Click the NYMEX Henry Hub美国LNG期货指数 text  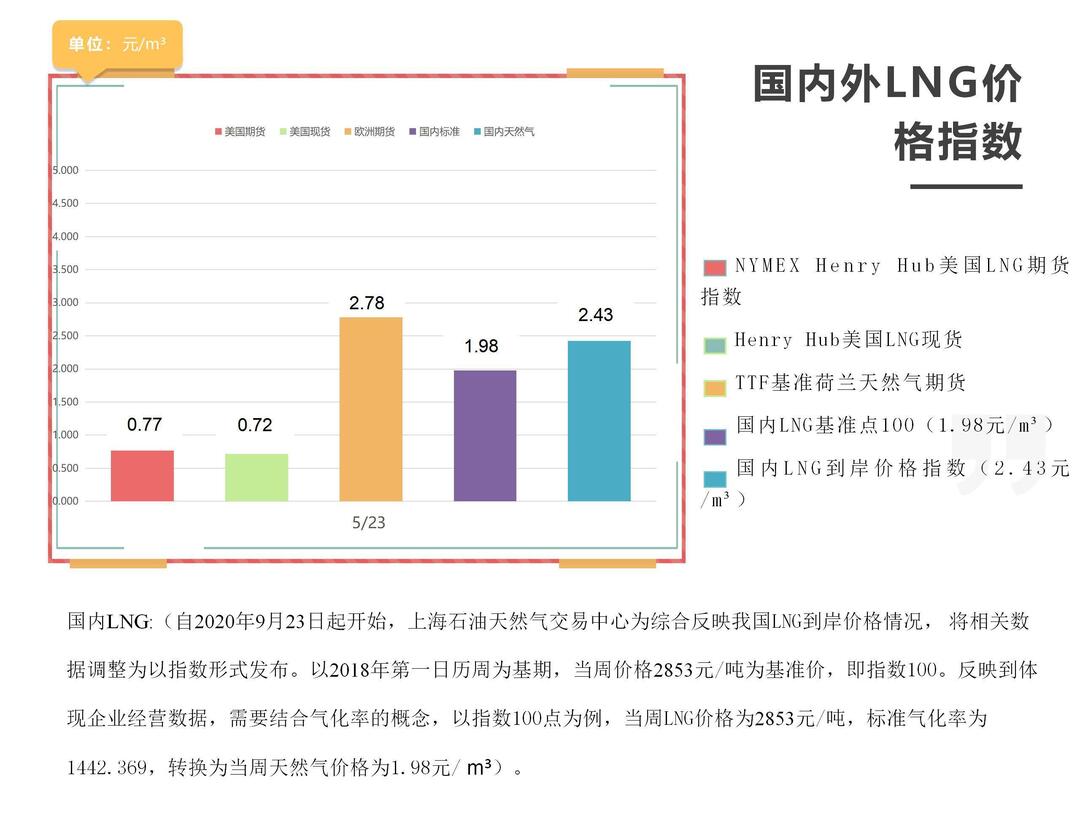(x=886, y=280)
